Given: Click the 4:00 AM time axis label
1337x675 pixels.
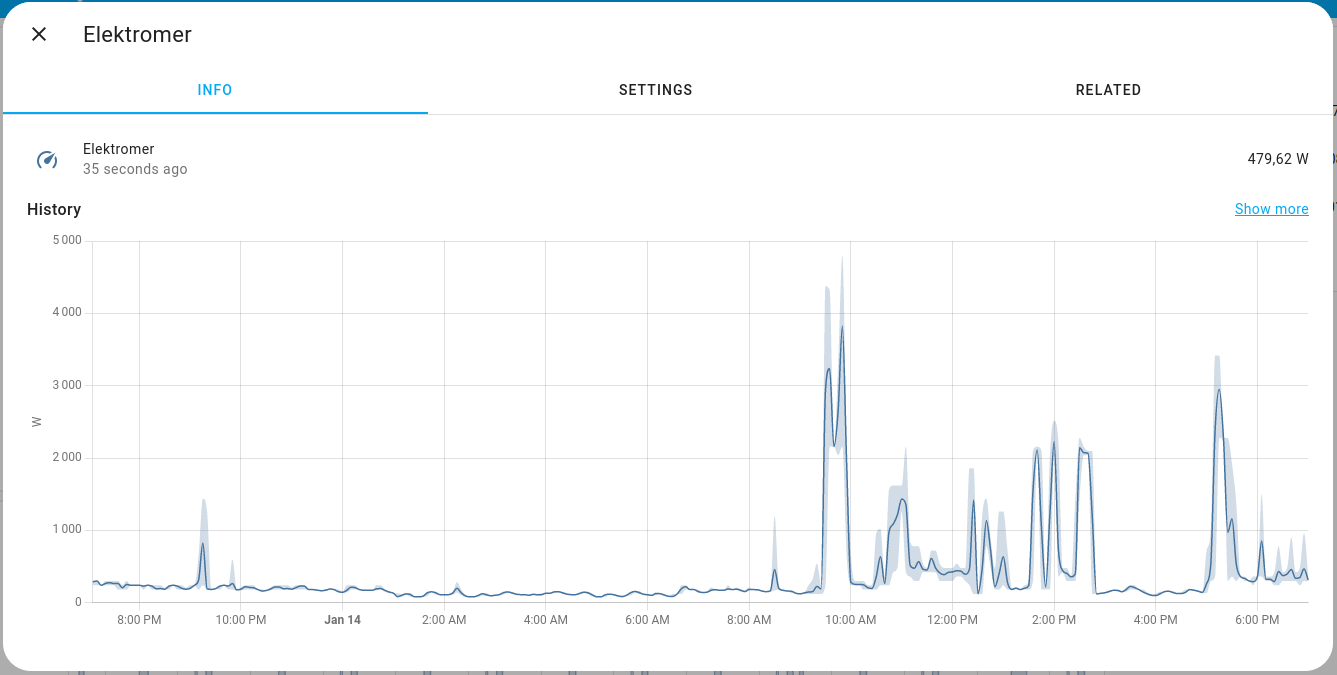Looking at the screenshot, I should 545,620.
